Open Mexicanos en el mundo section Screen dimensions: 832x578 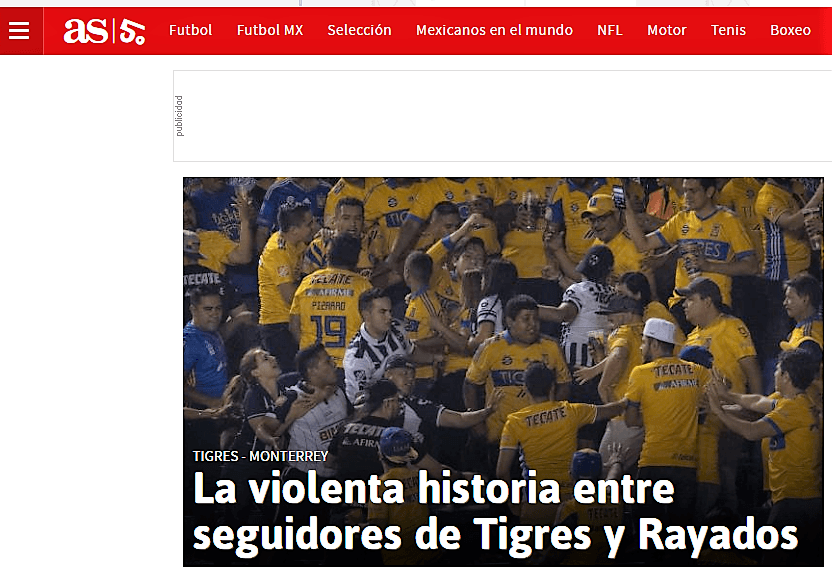pos(494,30)
